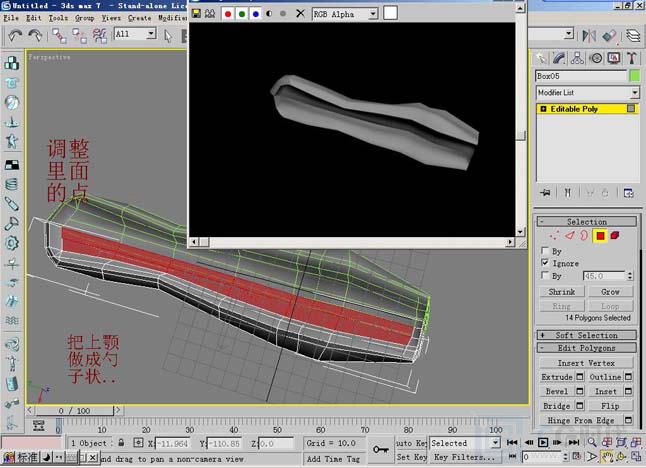Screen dimensions: 646x468
Task: Click the Flip button
Action: 610,406
